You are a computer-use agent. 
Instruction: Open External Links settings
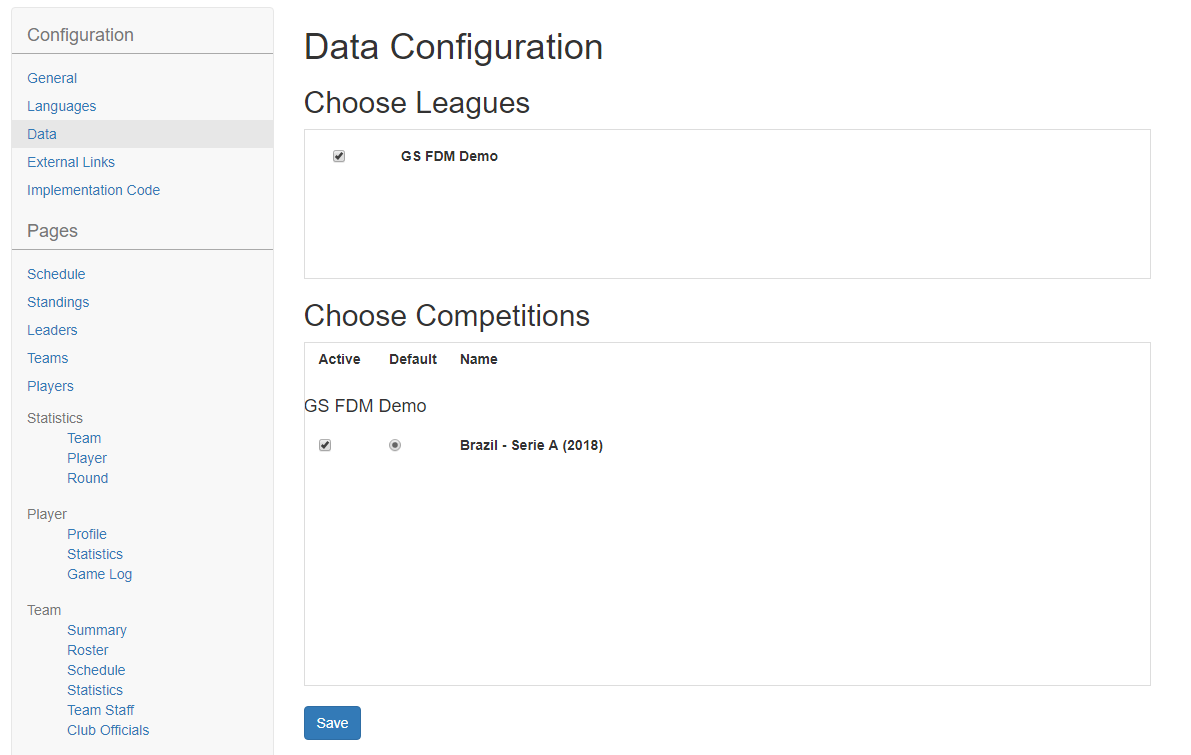[71, 162]
